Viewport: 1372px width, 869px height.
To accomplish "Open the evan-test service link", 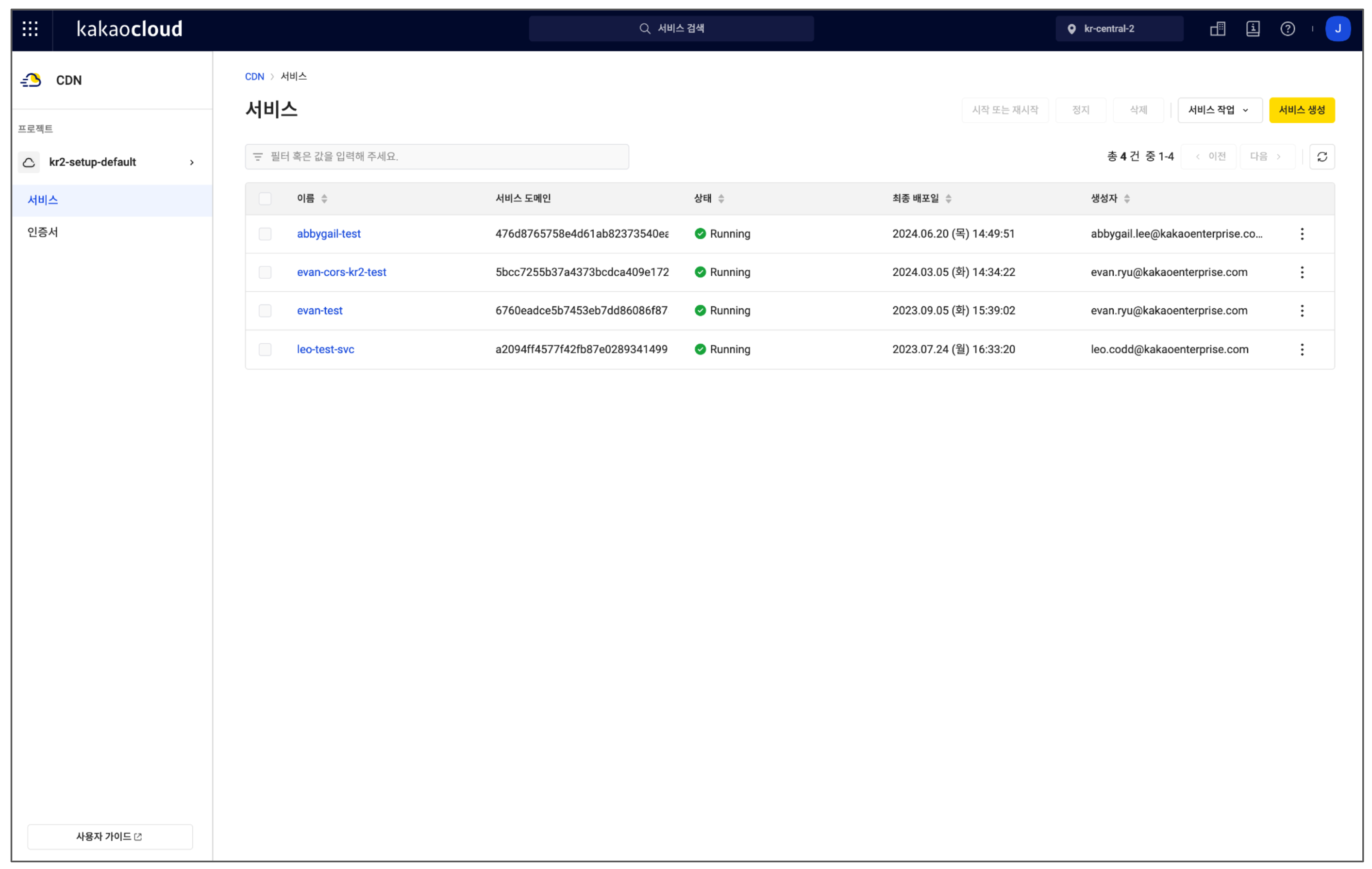I will click(319, 311).
